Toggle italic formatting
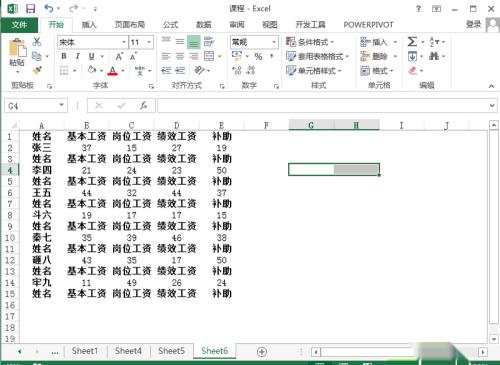The width and height of the screenshot is (500, 365). click(x=78, y=56)
